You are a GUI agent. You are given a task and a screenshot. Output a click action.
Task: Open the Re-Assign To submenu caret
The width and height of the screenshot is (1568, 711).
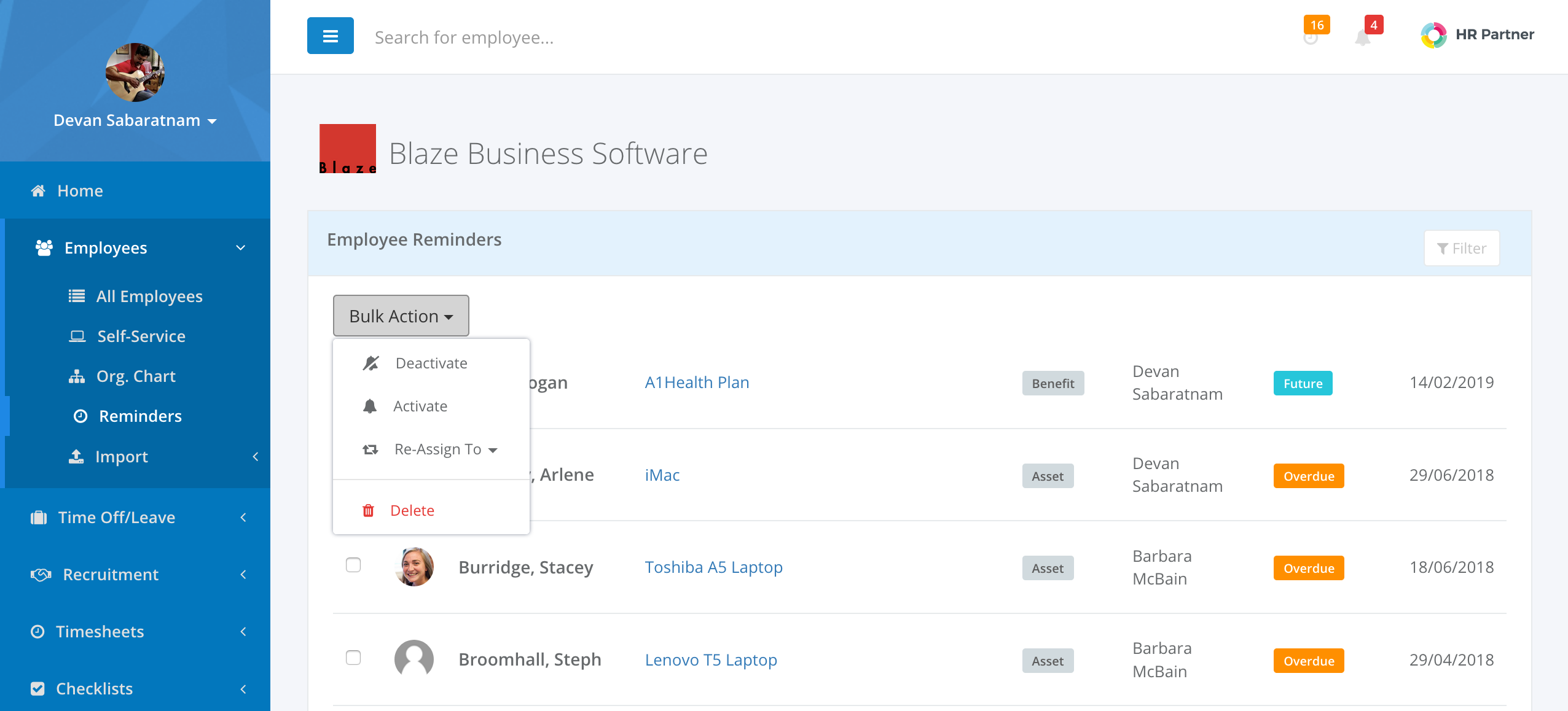(x=493, y=450)
